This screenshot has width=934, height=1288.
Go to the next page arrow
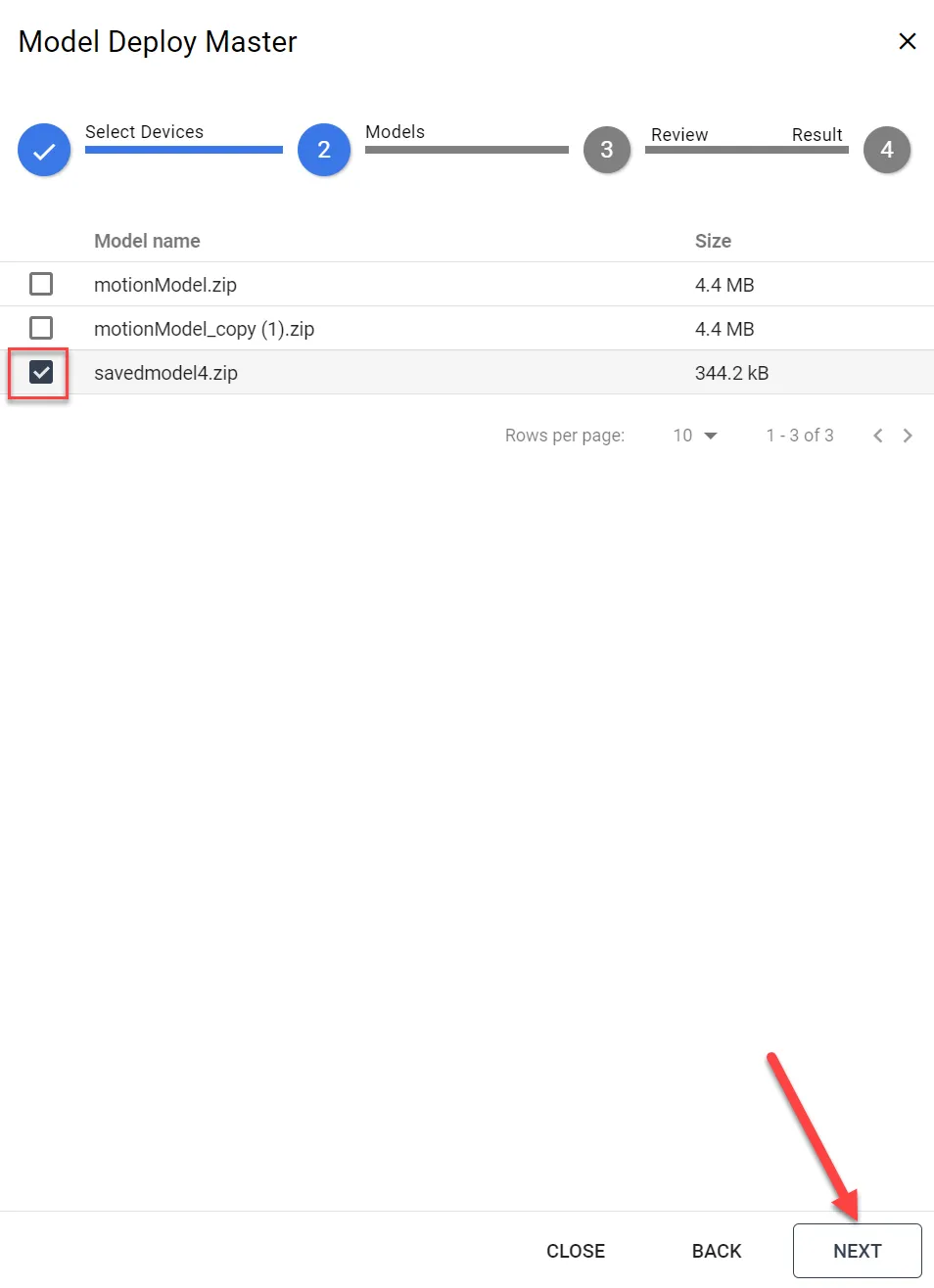tap(908, 436)
